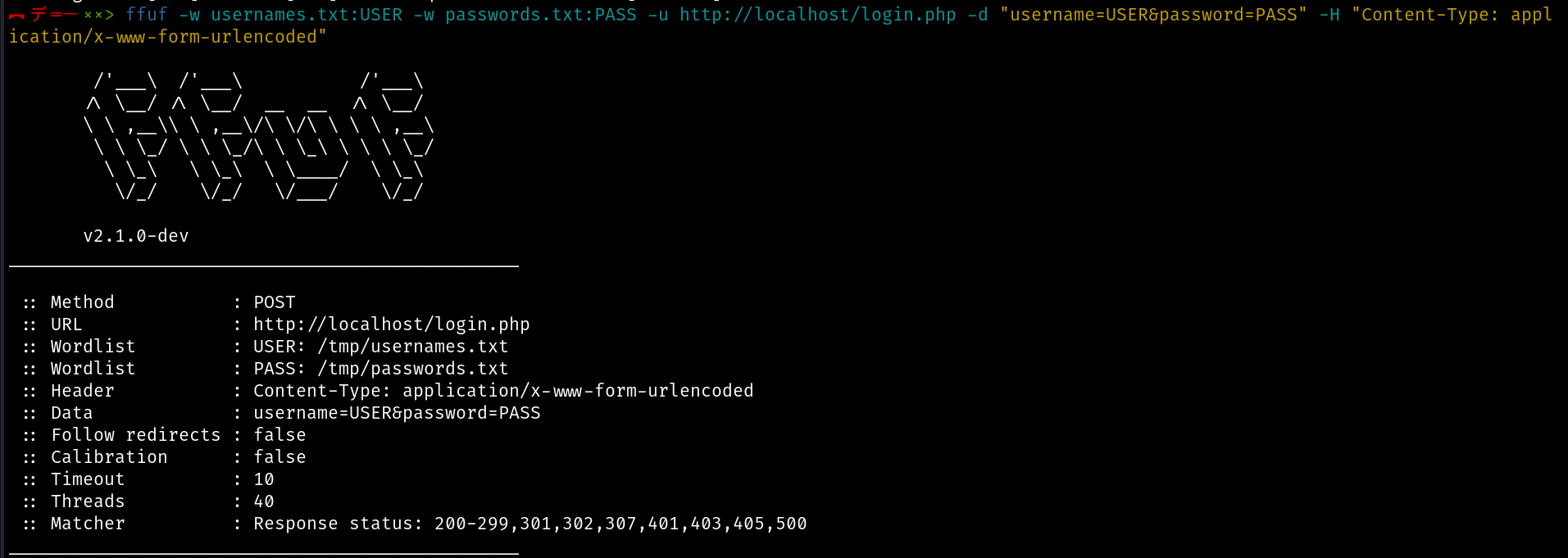Click the Threads value 40
The image size is (1568, 558).
264,501
